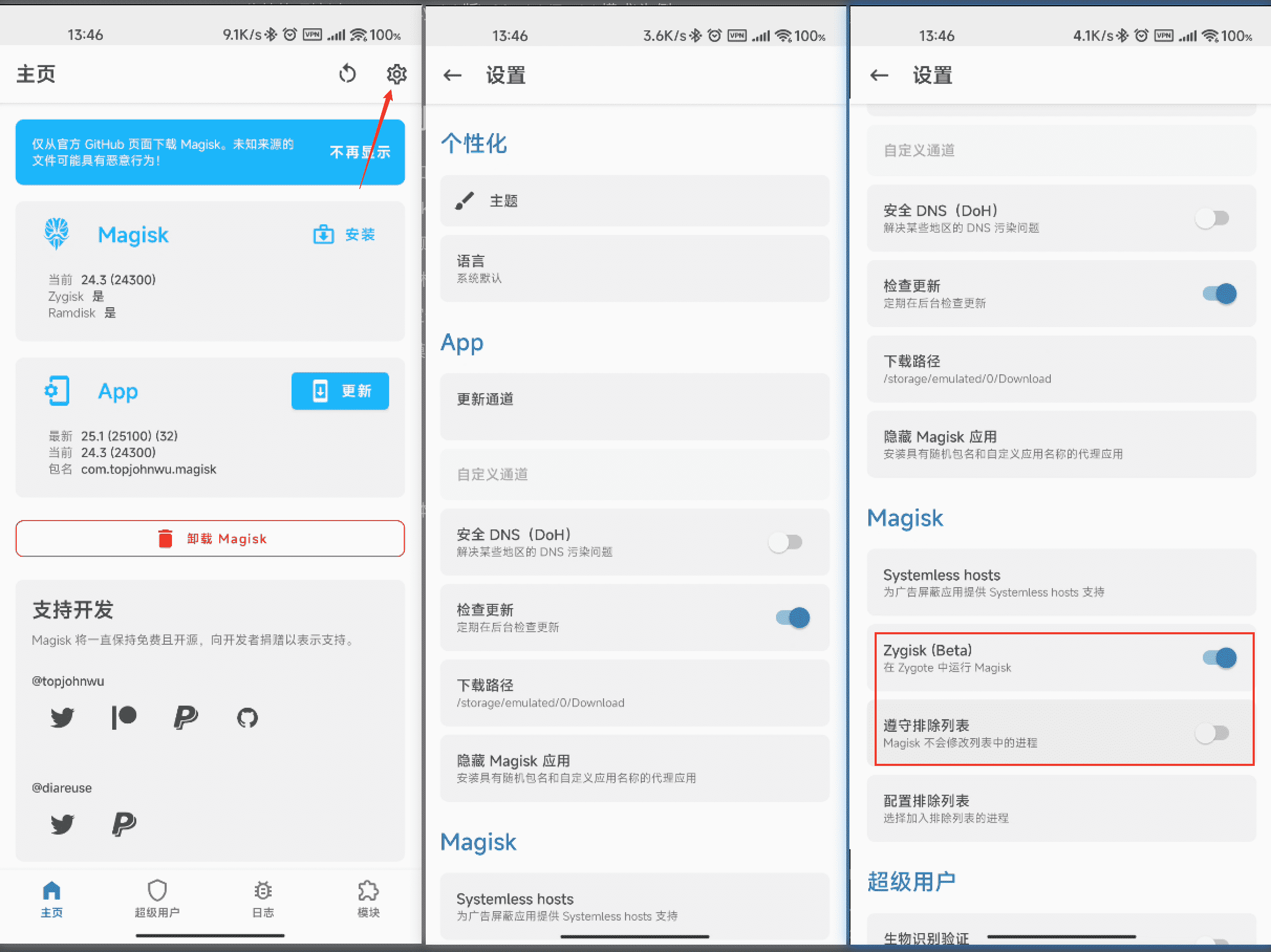
Task: Open settings via the gear icon on 主页
Action: click(x=396, y=74)
